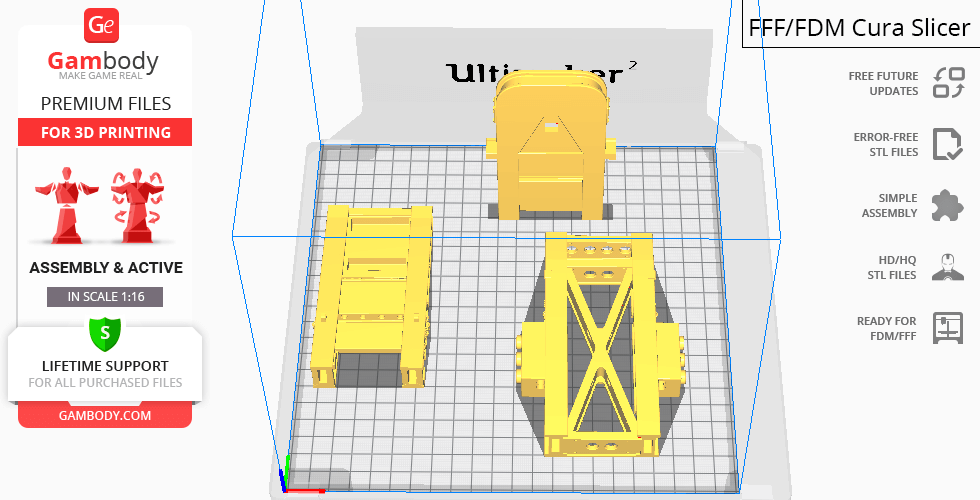Select the yellow X-braced chassis model

tap(599, 344)
